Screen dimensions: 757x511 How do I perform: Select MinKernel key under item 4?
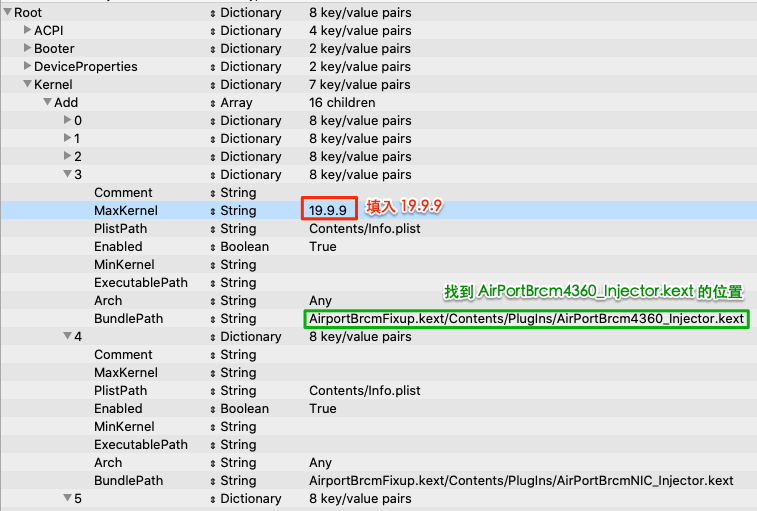[125, 426]
